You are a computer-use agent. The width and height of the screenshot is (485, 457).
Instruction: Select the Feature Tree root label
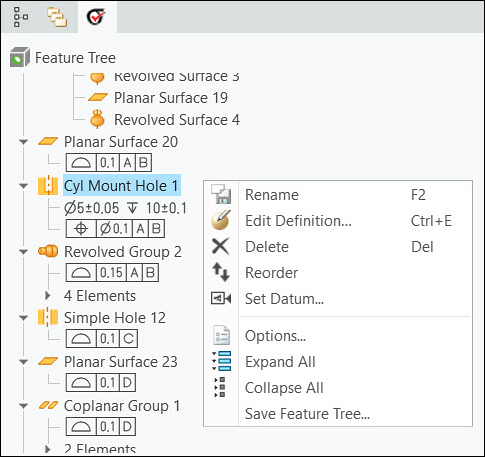pos(75,58)
